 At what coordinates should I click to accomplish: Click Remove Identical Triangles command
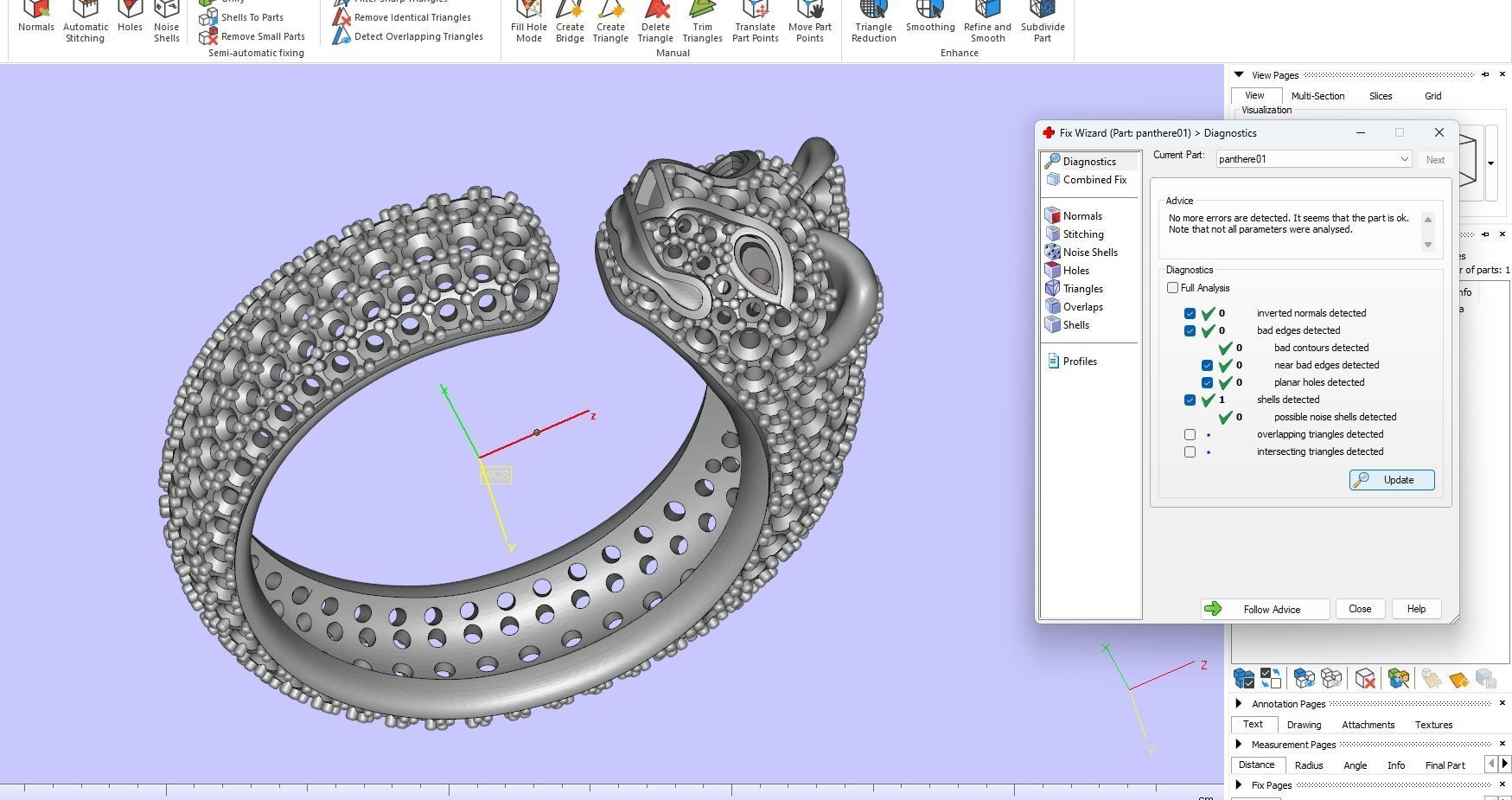402,17
